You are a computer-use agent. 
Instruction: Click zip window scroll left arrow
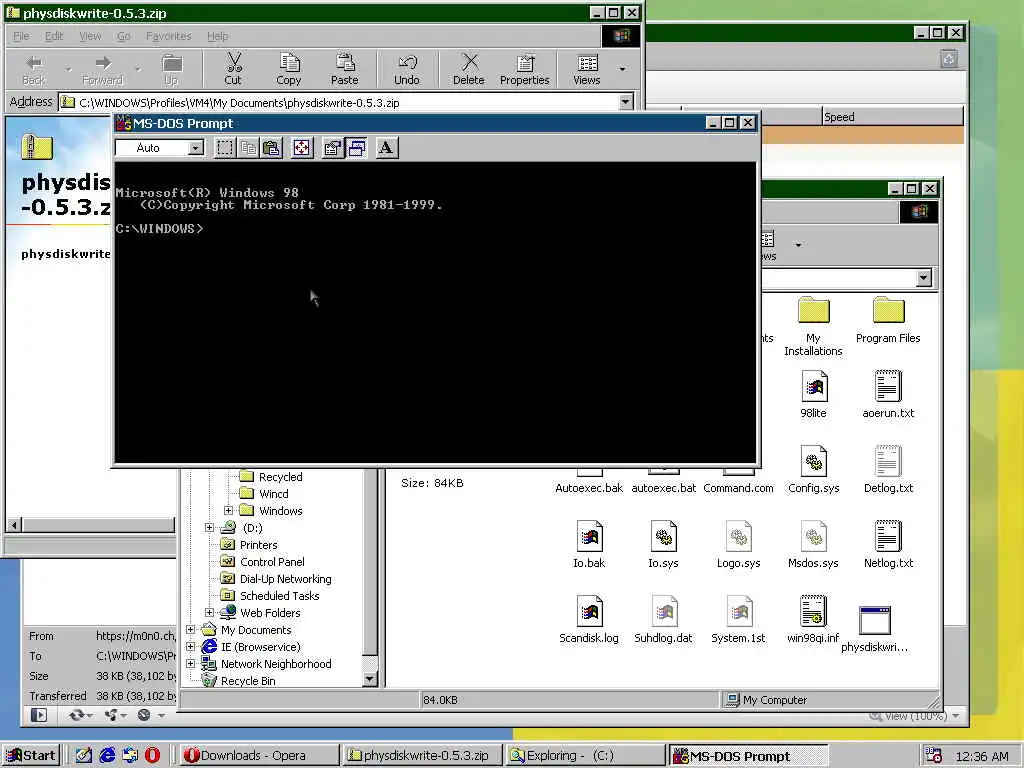(x=14, y=524)
